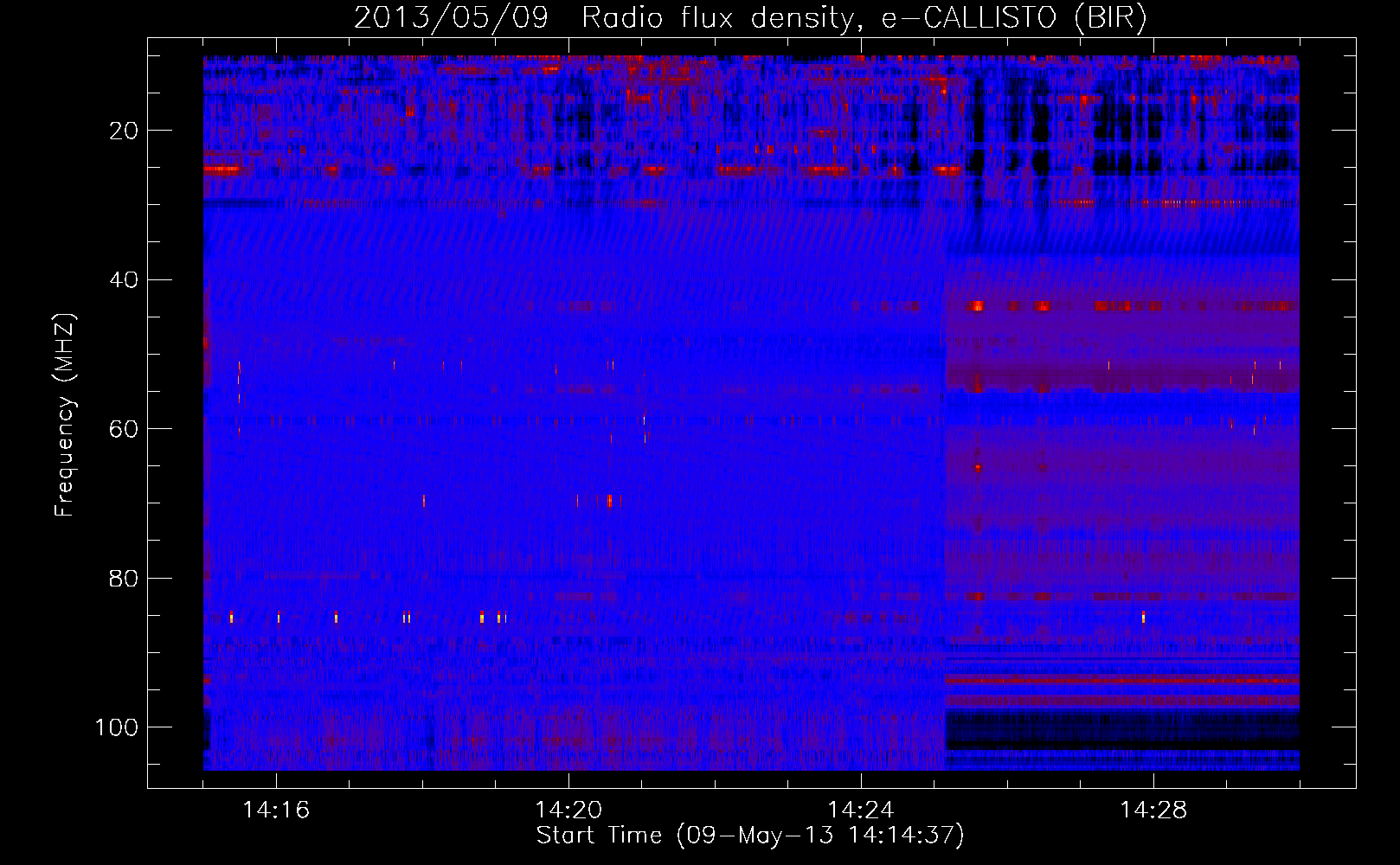
Task: Click the 40 frequency tick label
Action: pos(125,280)
